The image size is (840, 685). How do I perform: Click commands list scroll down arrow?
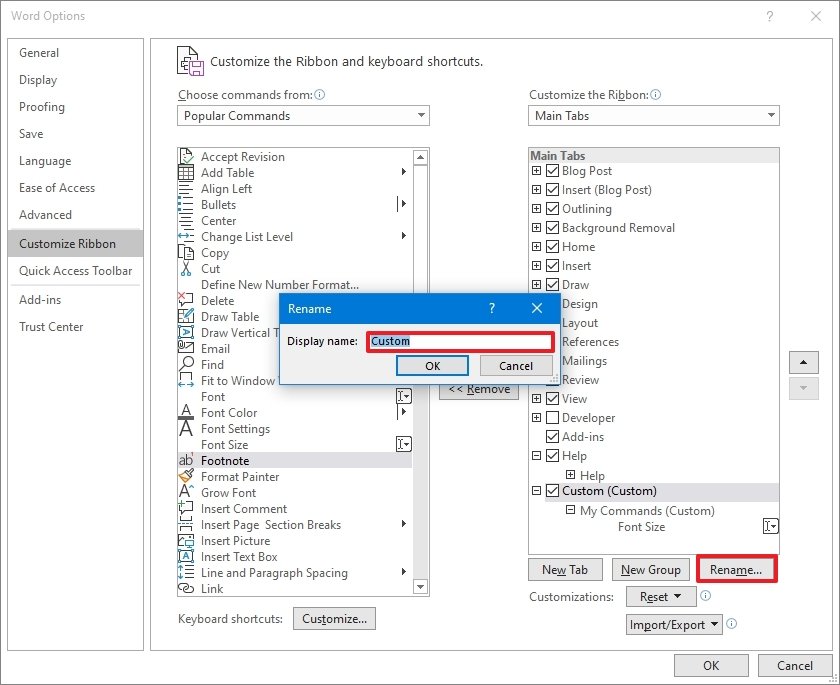pos(421,587)
